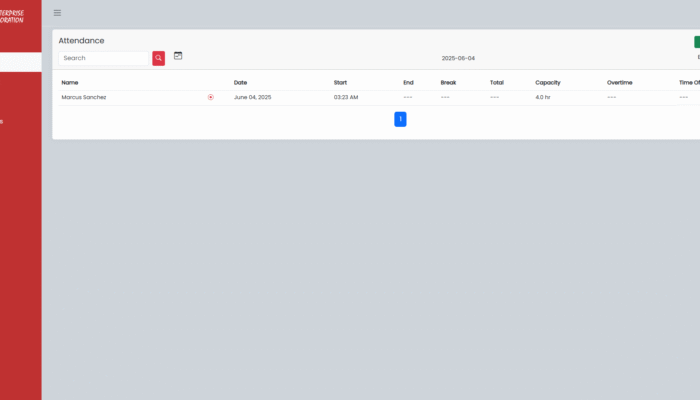Click the Capacity column header

click(x=548, y=83)
